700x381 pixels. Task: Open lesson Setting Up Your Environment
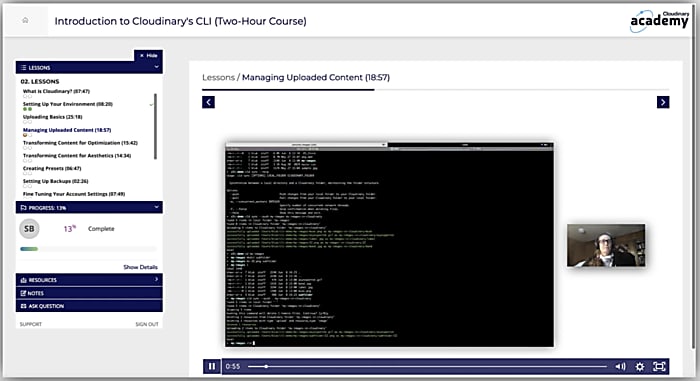click(x=68, y=104)
